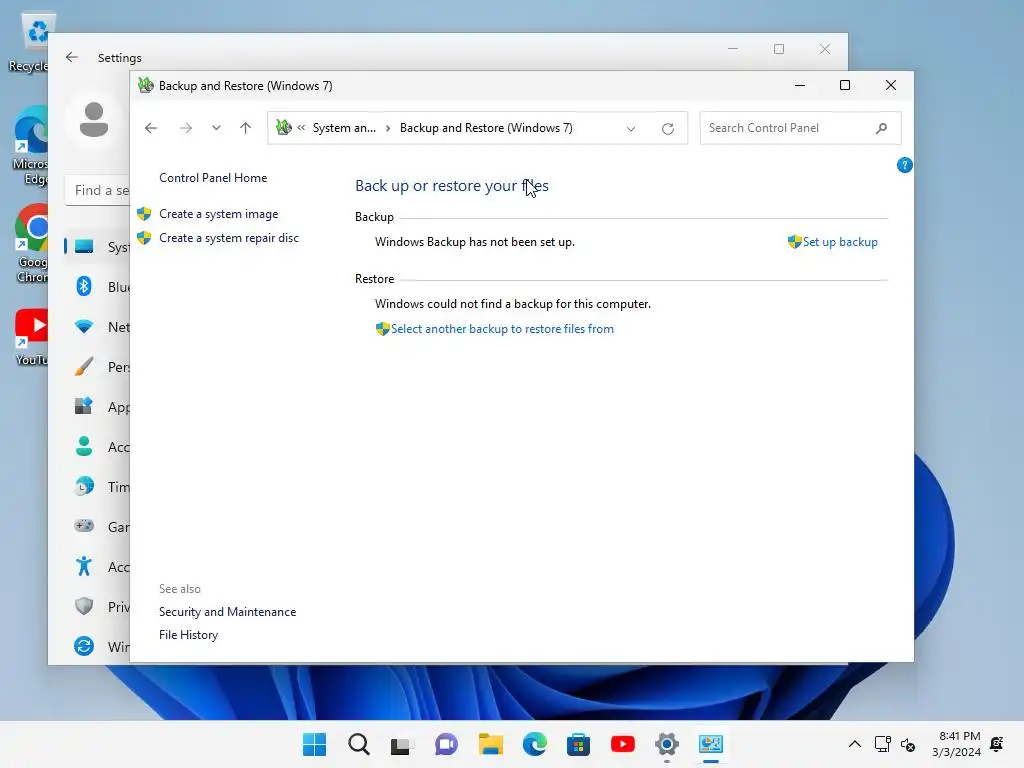The height and width of the screenshot is (768, 1024).
Task: Close the Backup and Restore window
Action: [891, 86]
